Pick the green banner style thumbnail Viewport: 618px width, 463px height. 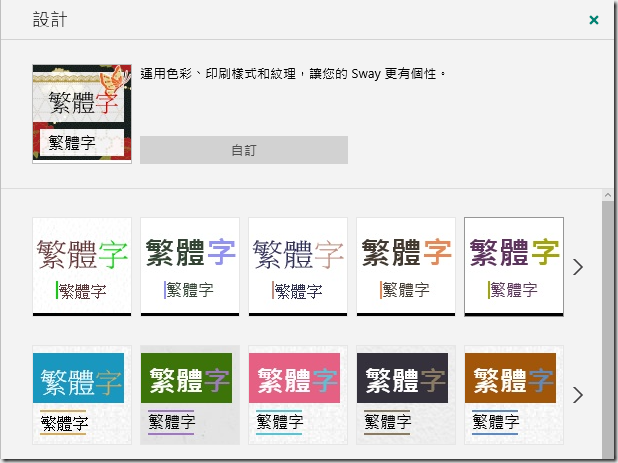point(190,395)
